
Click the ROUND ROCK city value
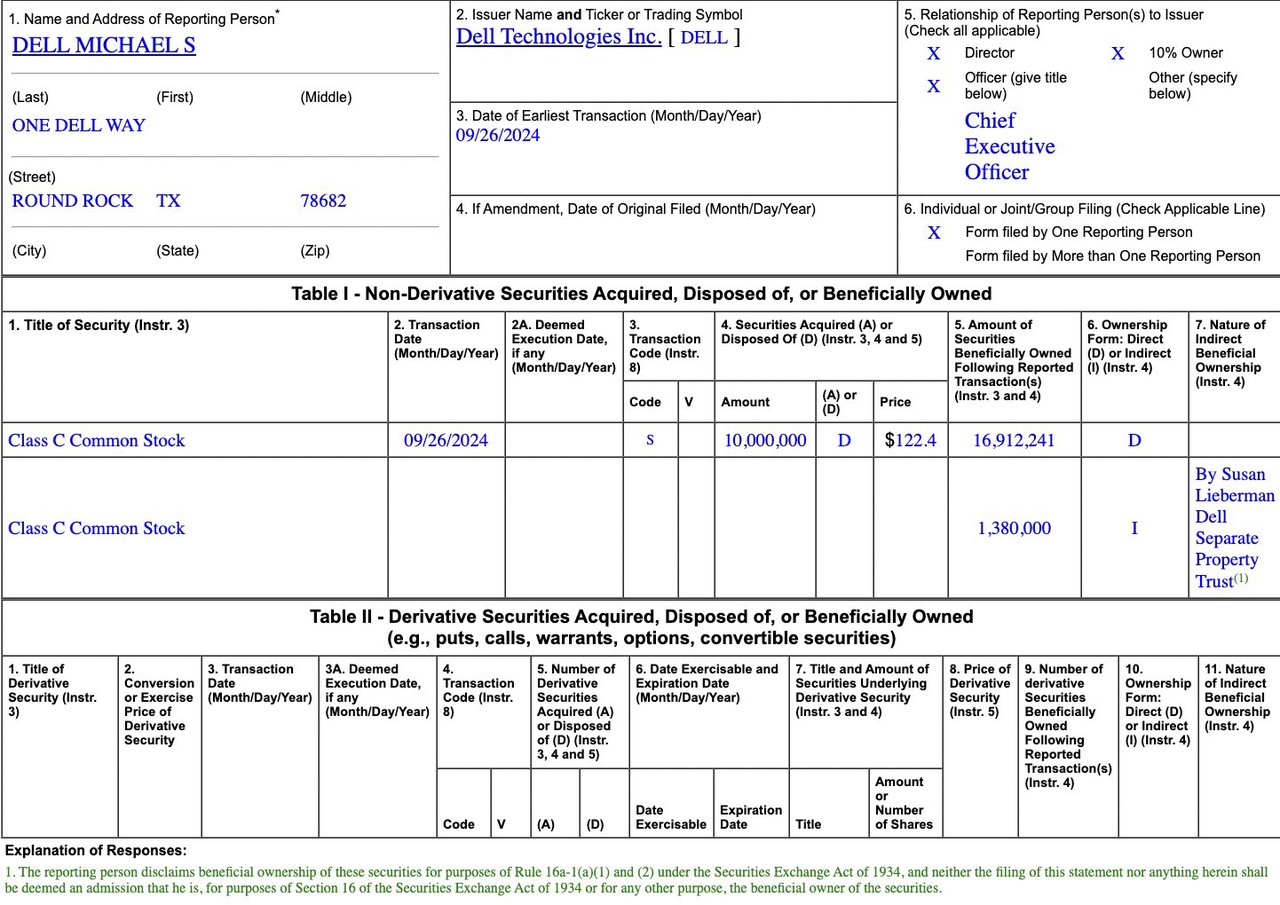coord(72,201)
